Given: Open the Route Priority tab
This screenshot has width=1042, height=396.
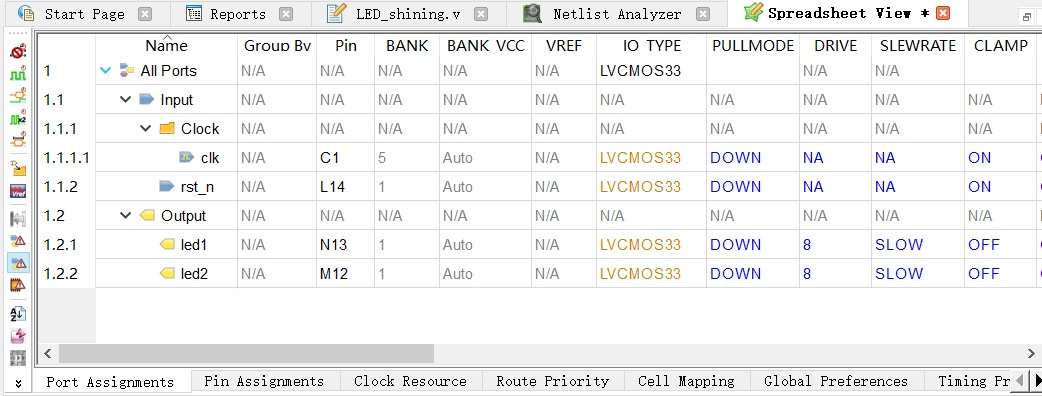Looking at the screenshot, I should pos(553,381).
